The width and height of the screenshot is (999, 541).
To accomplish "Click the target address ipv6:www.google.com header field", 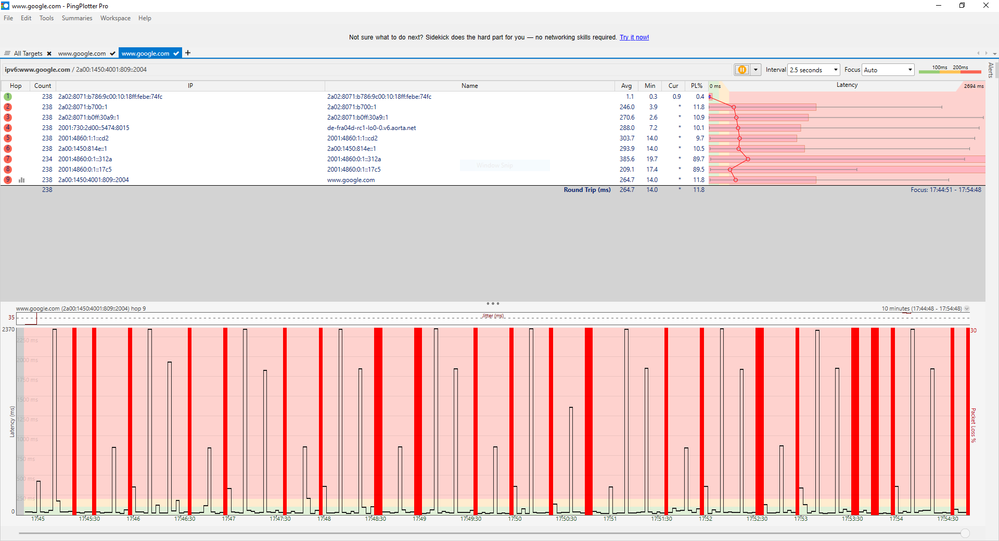I will click(75, 69).
